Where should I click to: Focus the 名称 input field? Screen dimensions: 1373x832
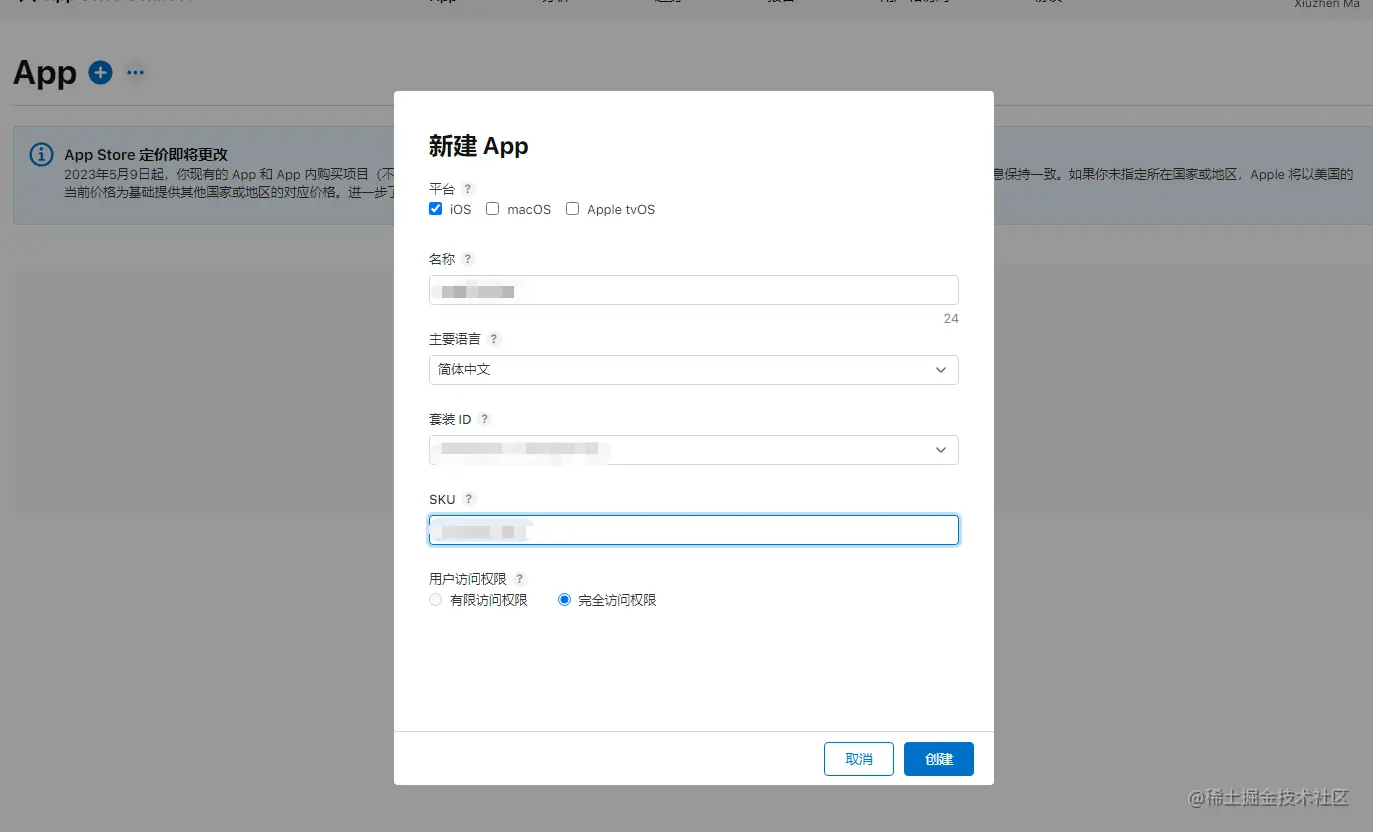point(694,290)
